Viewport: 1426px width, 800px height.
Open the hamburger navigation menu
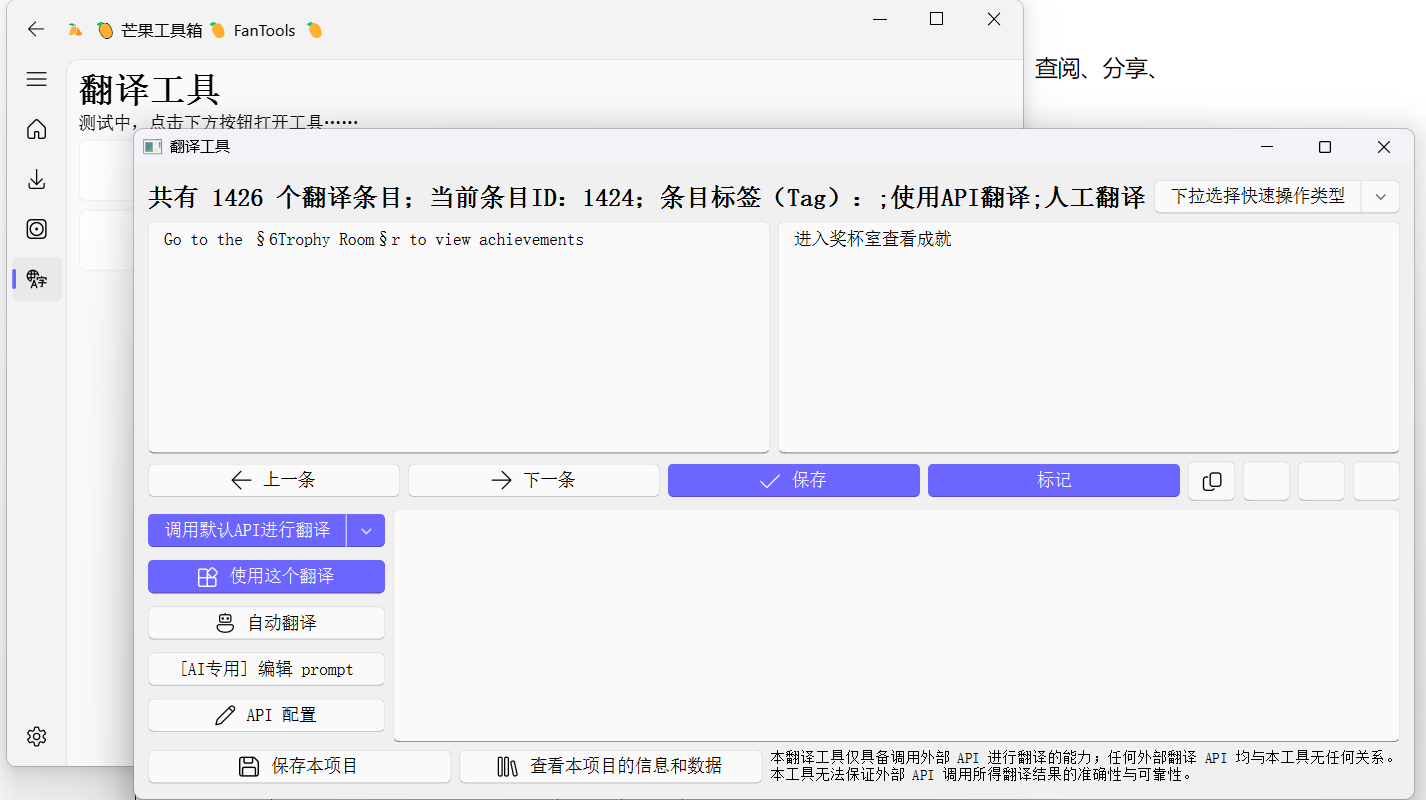click(37, 79)
